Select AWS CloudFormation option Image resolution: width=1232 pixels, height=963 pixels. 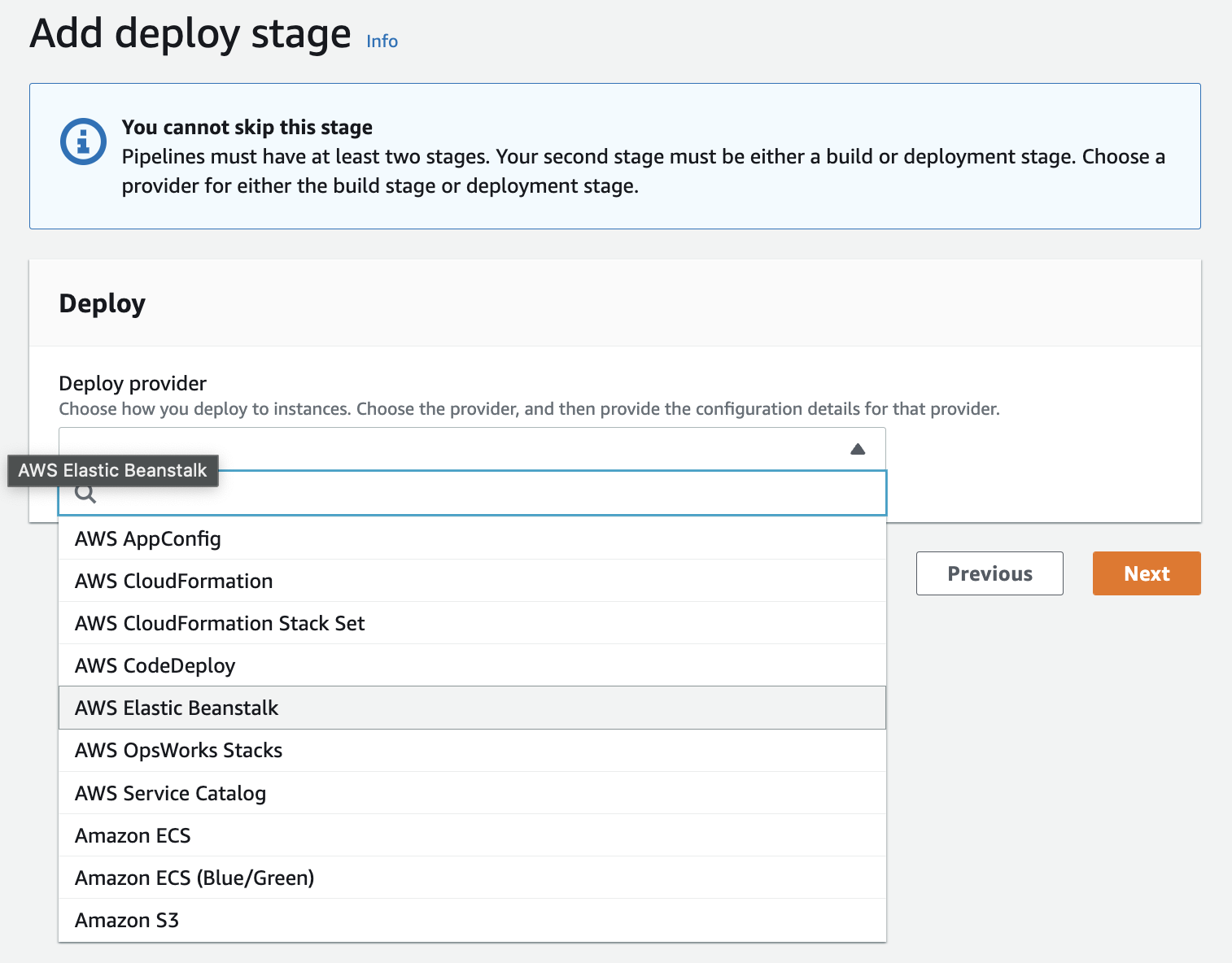pos(472,581)
